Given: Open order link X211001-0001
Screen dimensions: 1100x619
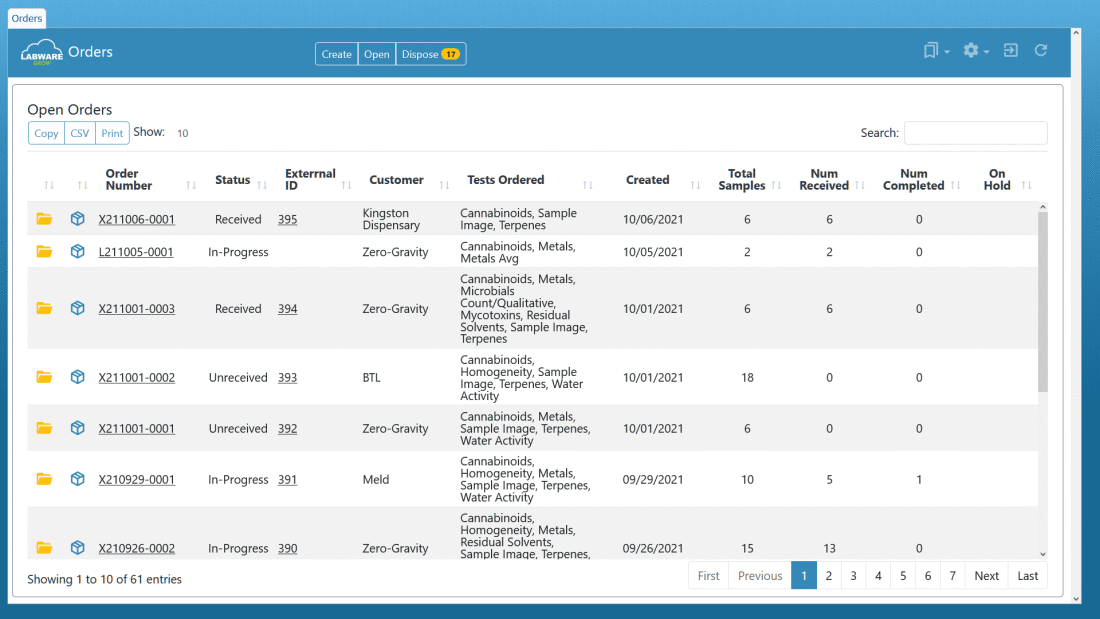Looking at the screenshot, I should pos(136,429).
